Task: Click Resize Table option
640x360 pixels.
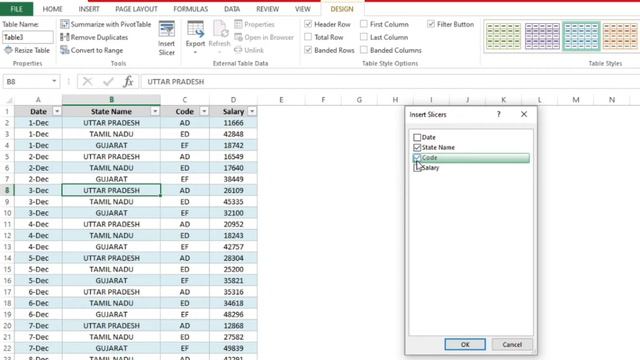Action: coord(27,50)
